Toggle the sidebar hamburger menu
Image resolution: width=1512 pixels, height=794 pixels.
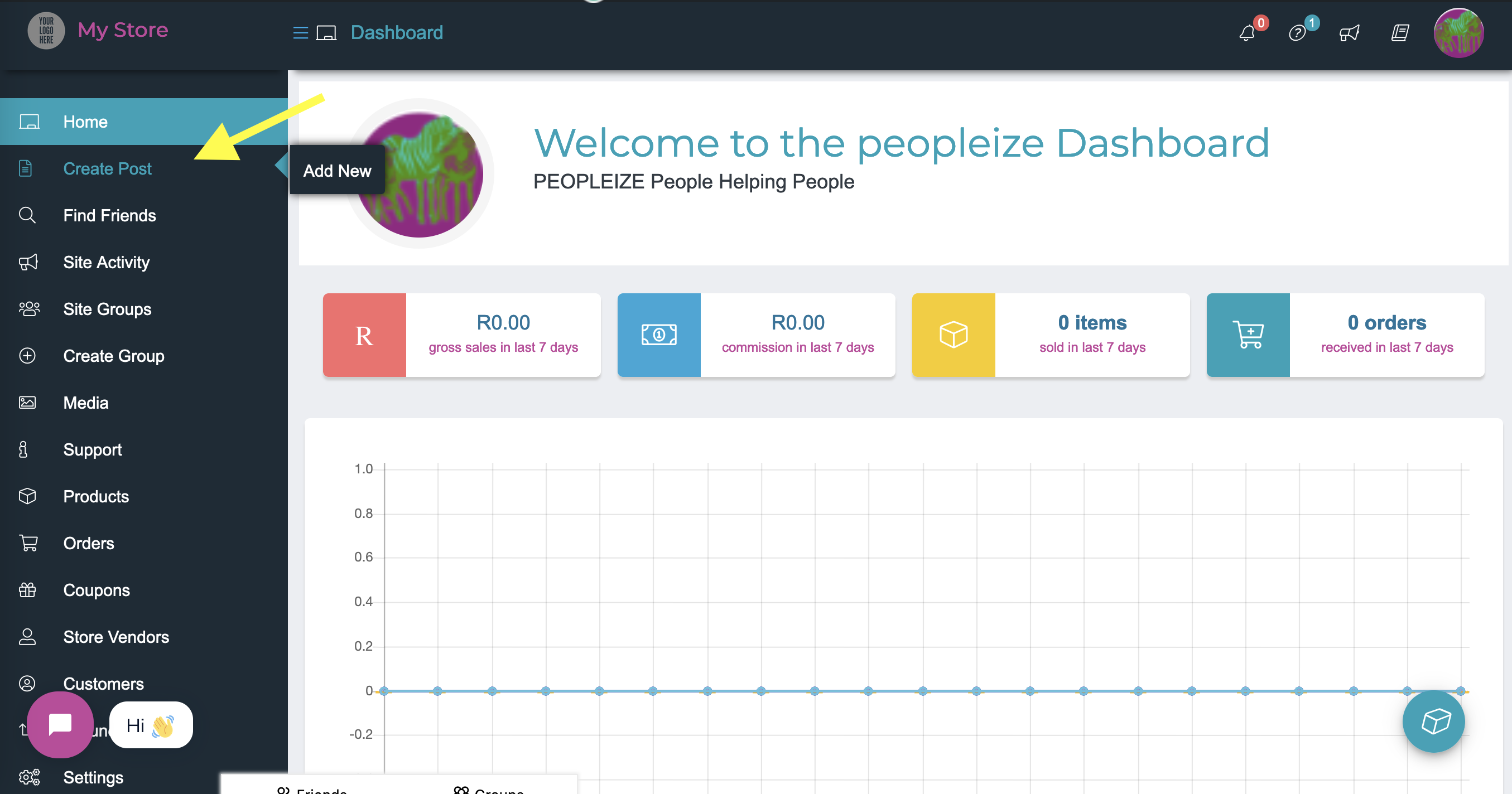pyautogui.click(x=300, y=33)
